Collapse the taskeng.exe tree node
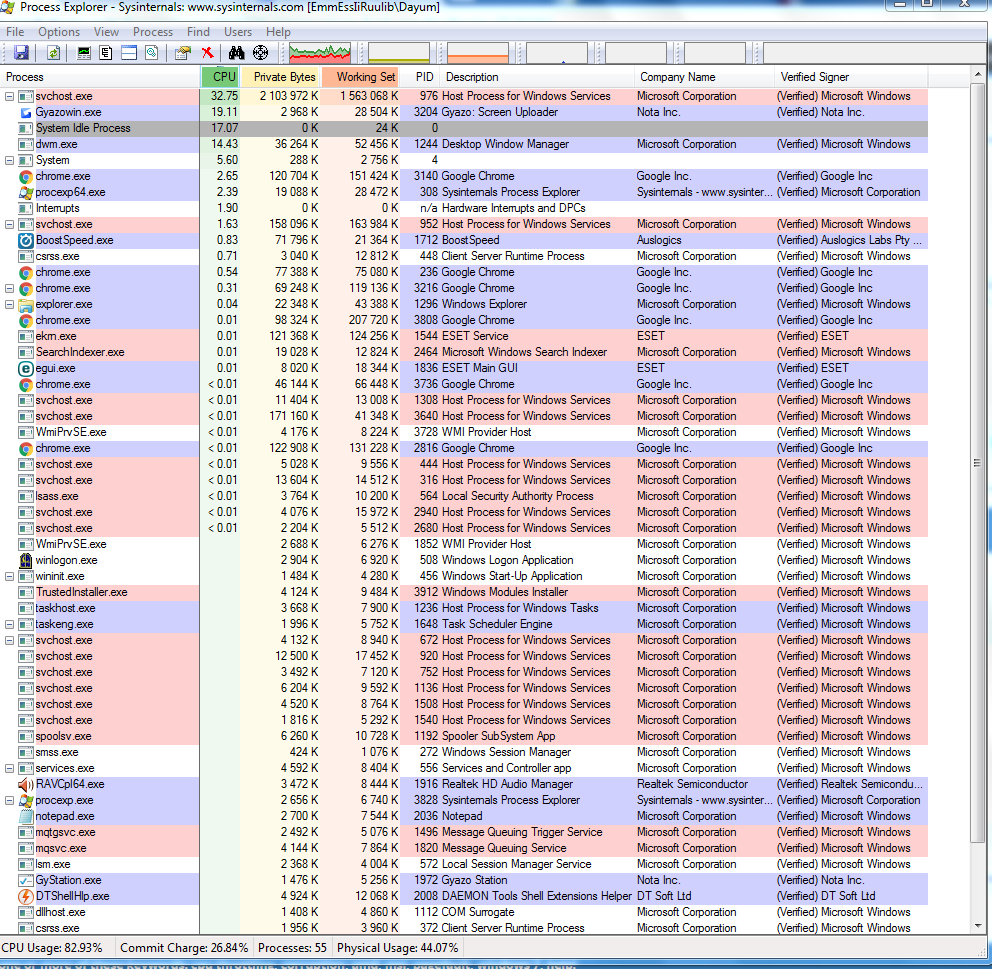Screen dimensions: 992x969 (9, 624)
